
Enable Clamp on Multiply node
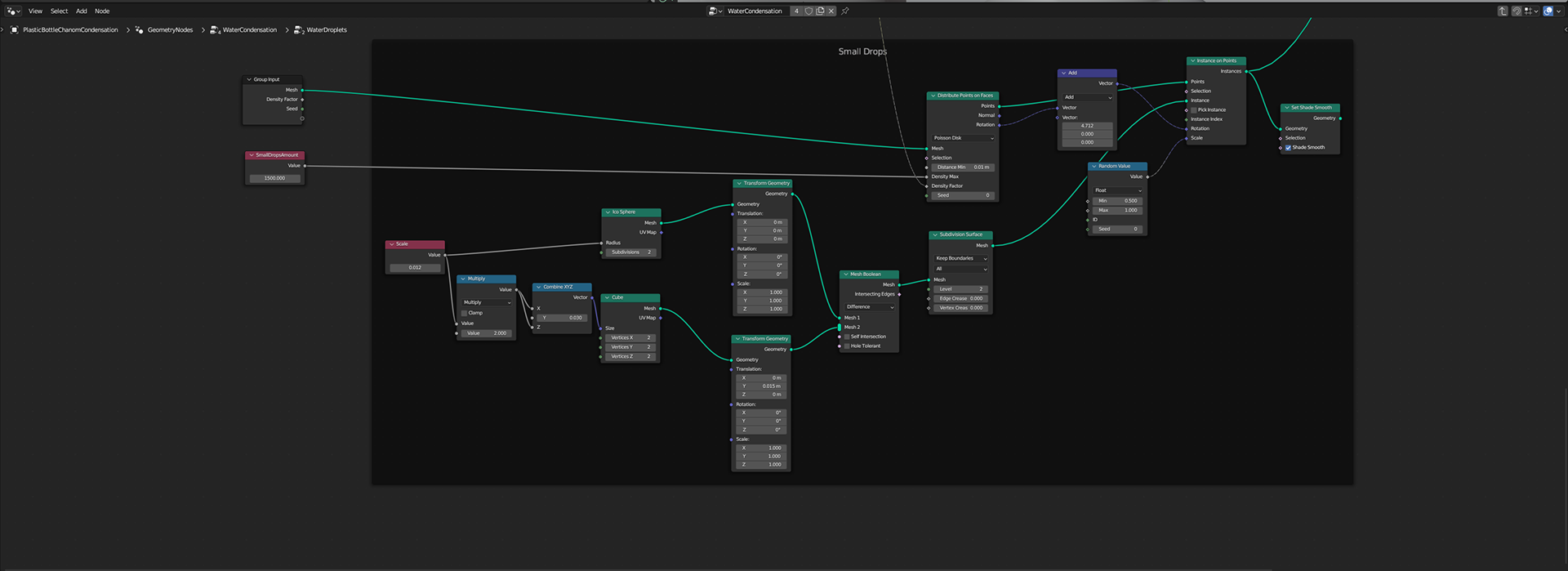pyautogui.click(x=465, y=313)
